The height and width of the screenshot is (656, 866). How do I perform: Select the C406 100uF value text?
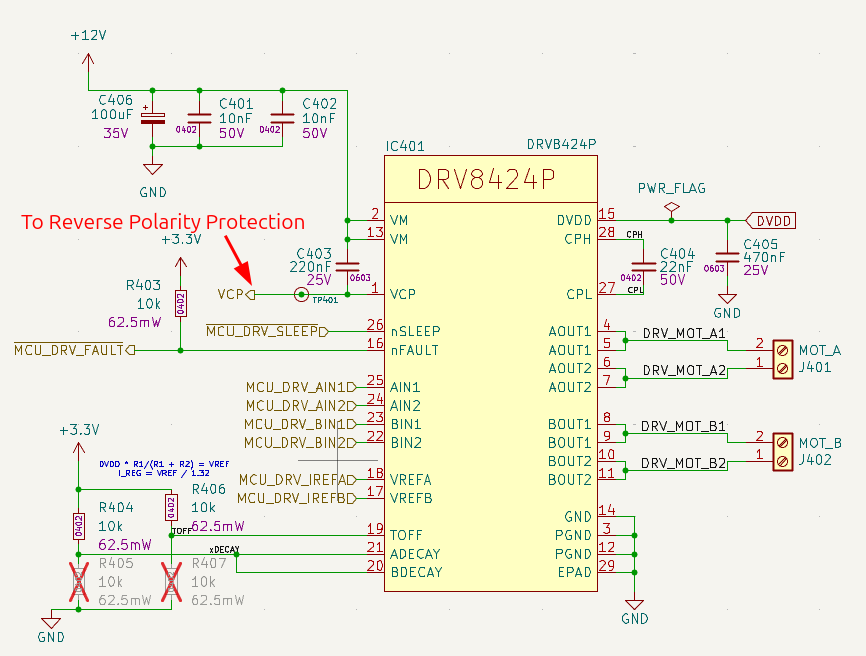point(112,114)
